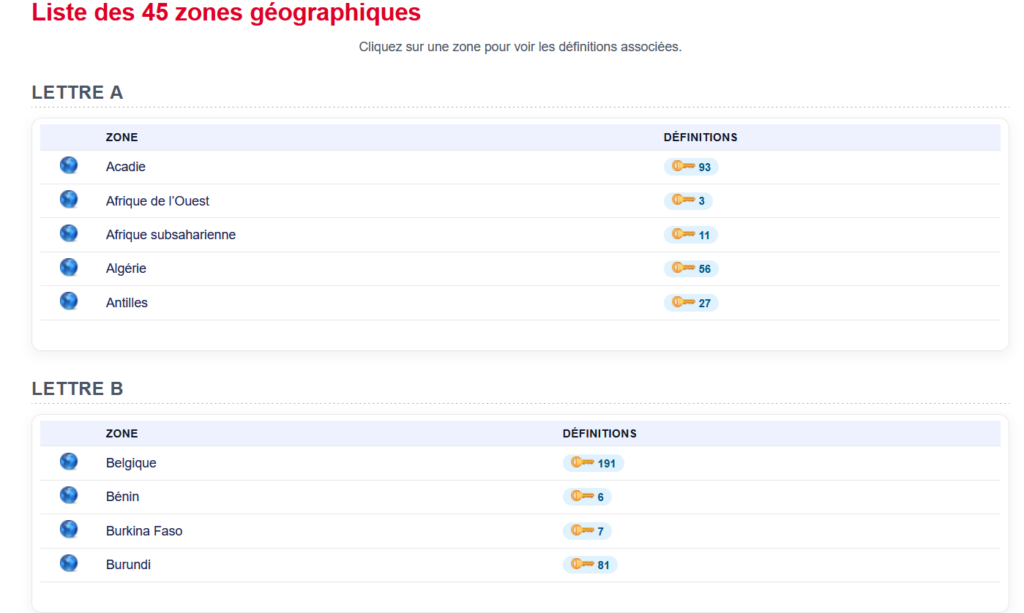Click the Belgique zone name
The width and height of the screenshot is (1024, 613).
131,463
